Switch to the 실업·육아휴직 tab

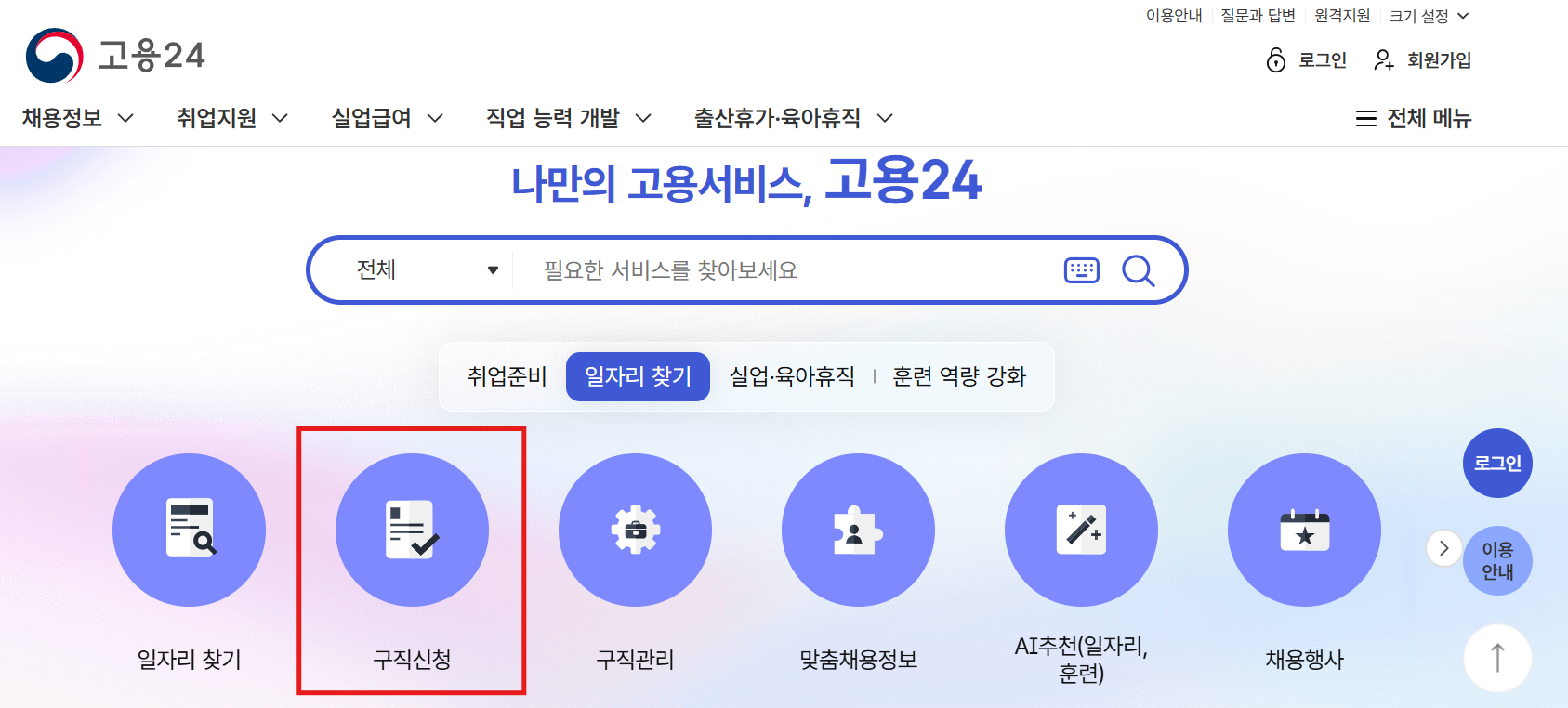pos(792,376)
